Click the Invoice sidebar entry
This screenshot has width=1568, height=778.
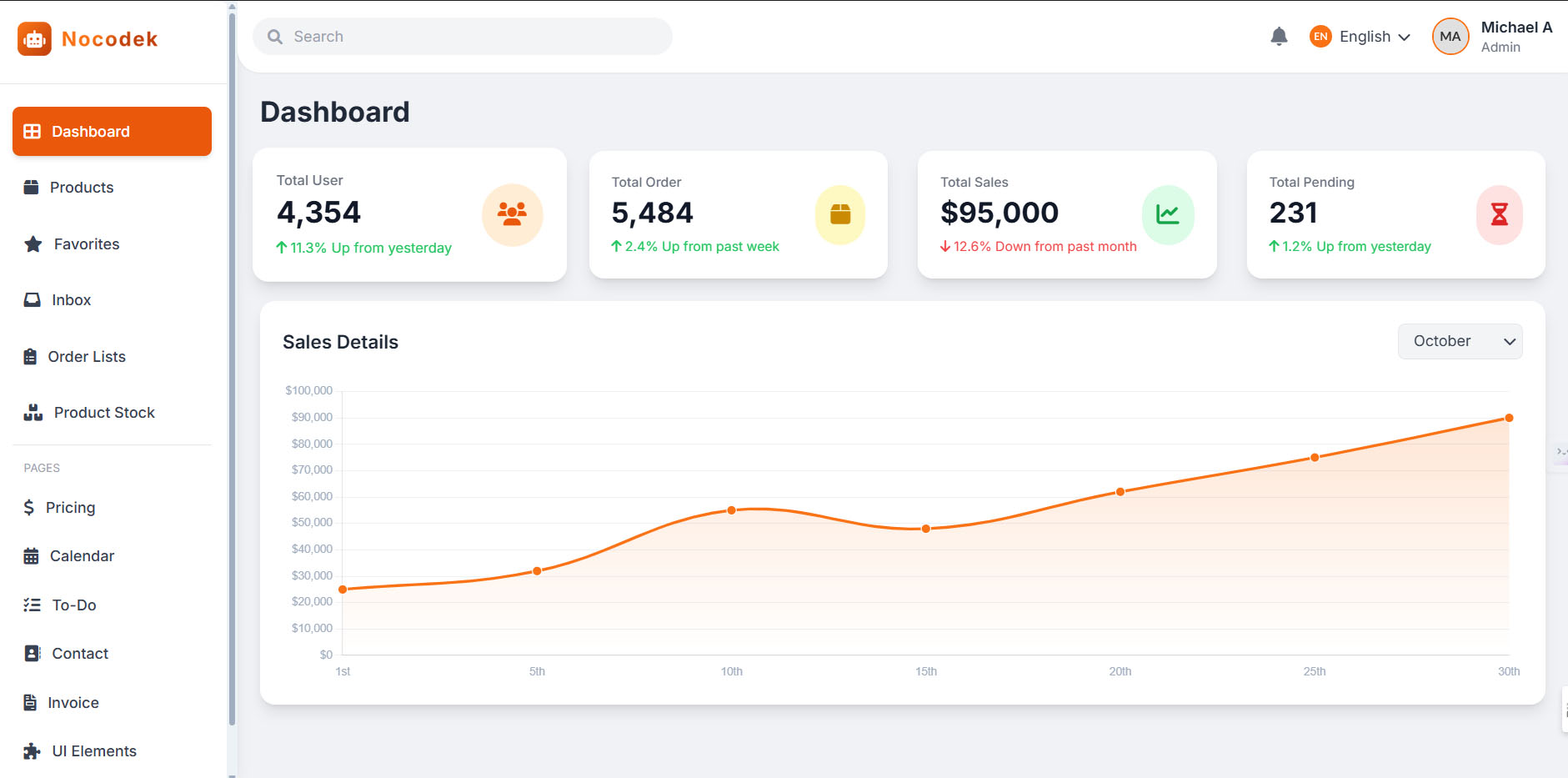tap(73, 702)
